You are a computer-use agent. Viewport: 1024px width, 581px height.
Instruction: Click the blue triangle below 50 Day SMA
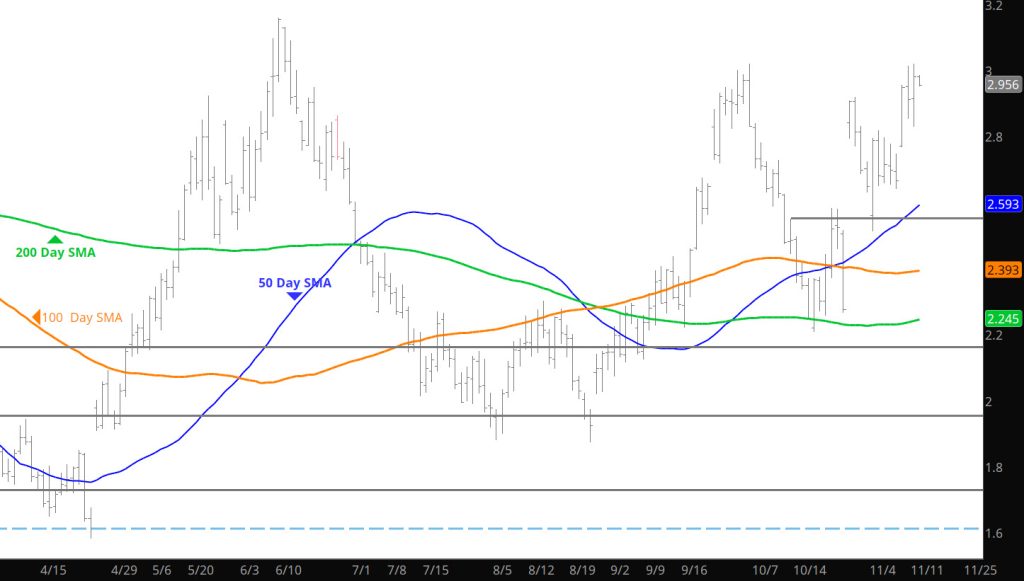pos(294,296)
